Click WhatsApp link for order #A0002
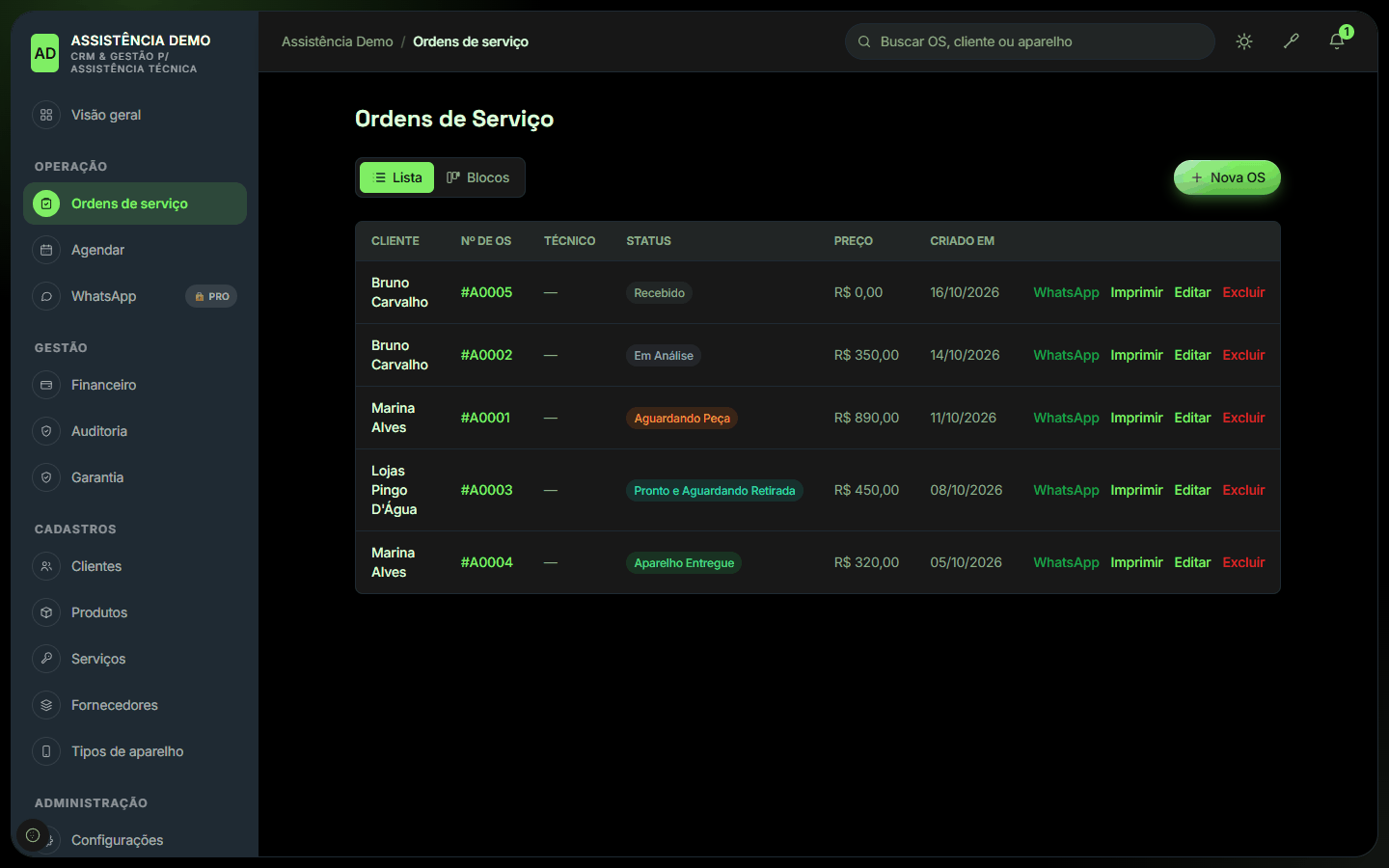1389x868 pixels. [x=1066, y=355]
